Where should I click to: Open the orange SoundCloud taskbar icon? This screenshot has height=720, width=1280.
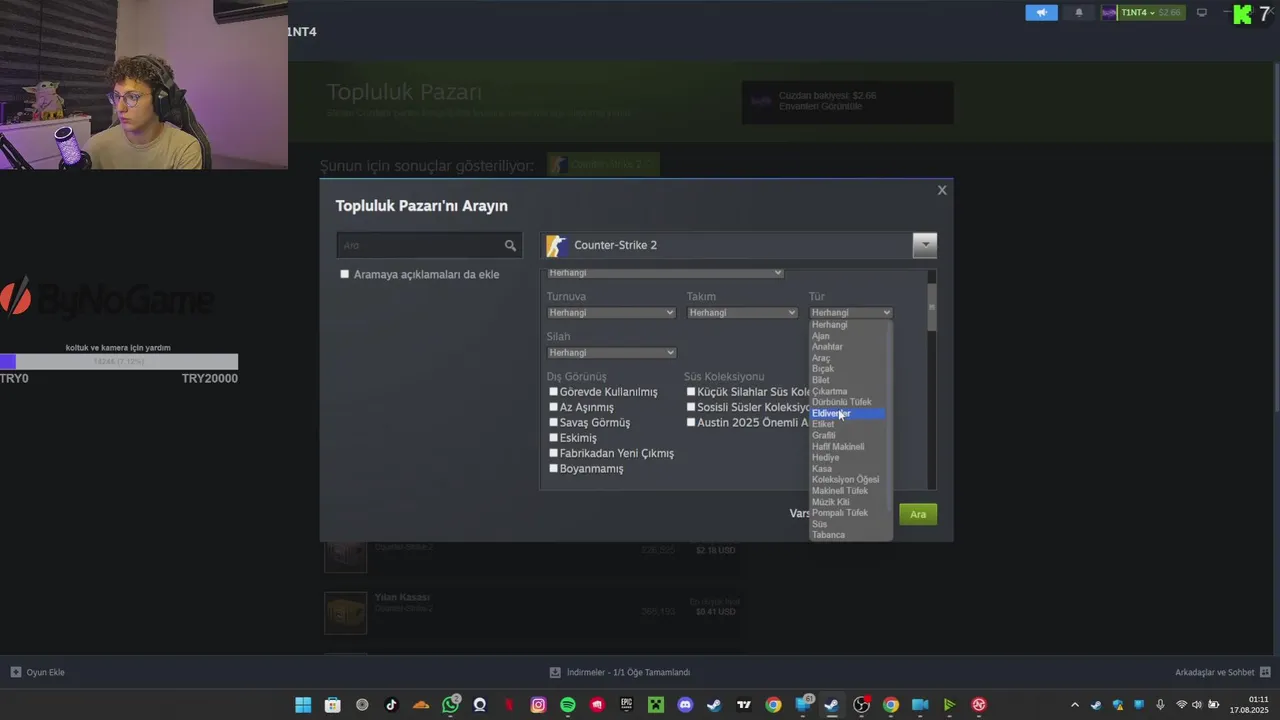421,705
